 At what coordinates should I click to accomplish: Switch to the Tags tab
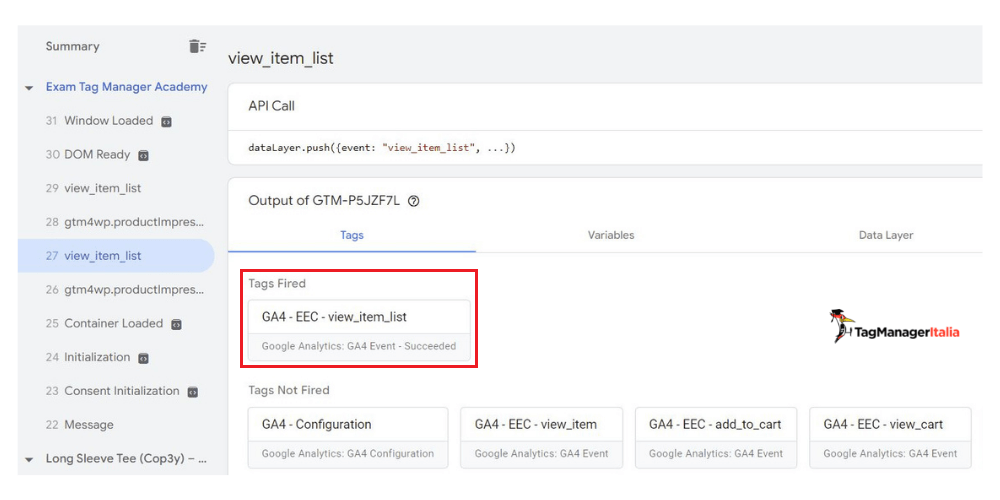(351, 235)
